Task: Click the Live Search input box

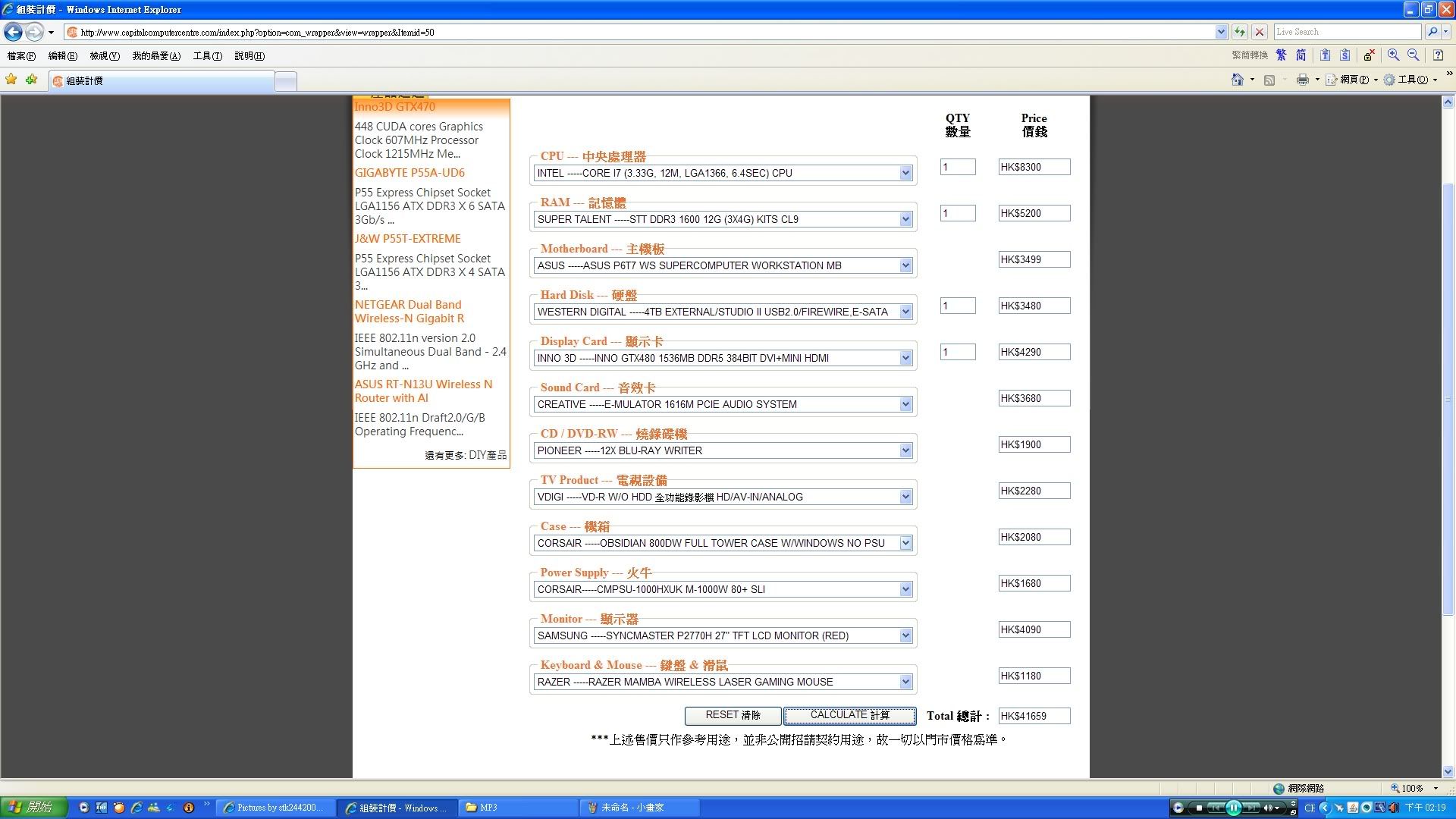Action: click(x=1348, y=32)
